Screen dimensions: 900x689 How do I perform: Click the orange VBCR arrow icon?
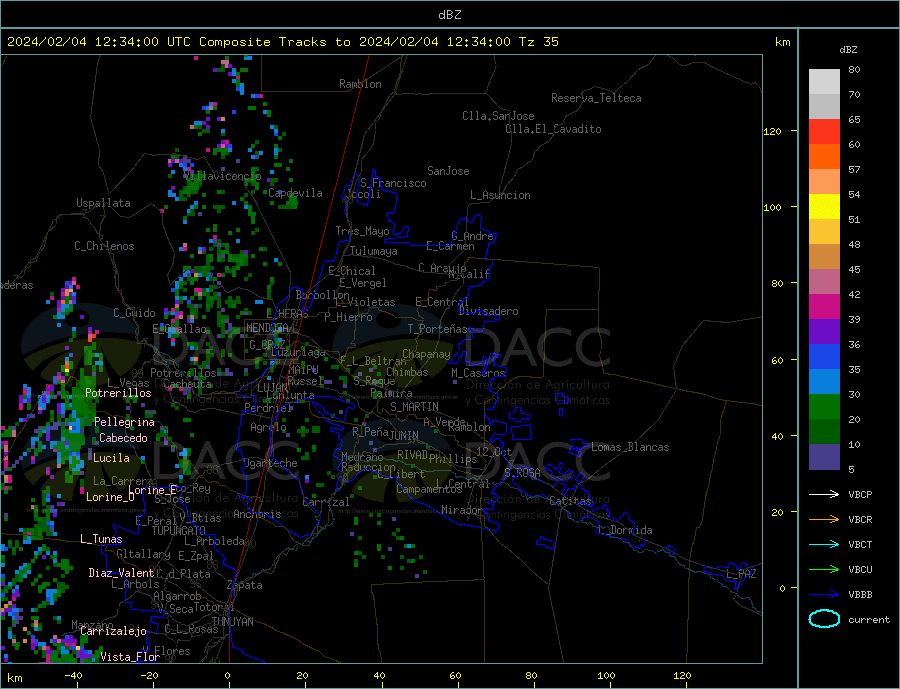824,520
